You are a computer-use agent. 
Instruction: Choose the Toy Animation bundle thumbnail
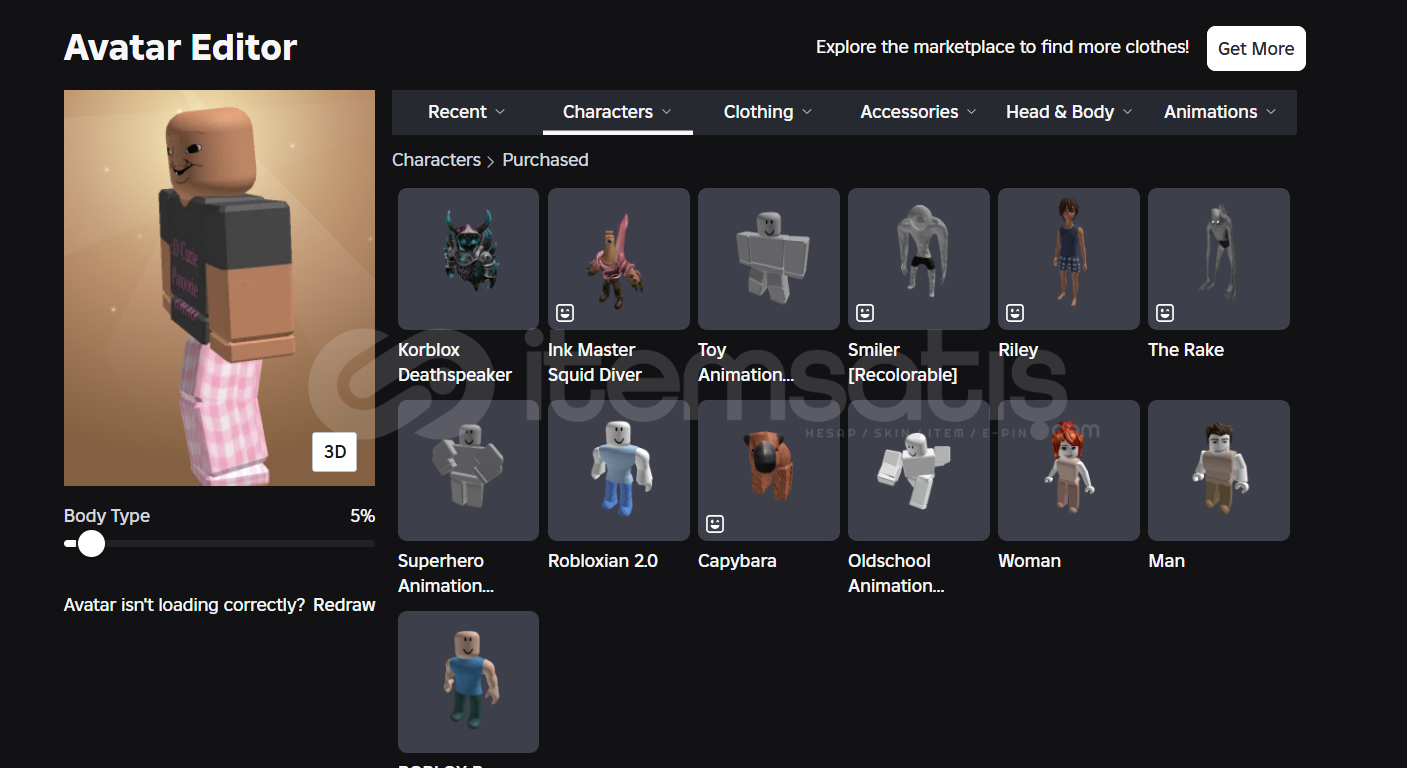coord(769,259)
